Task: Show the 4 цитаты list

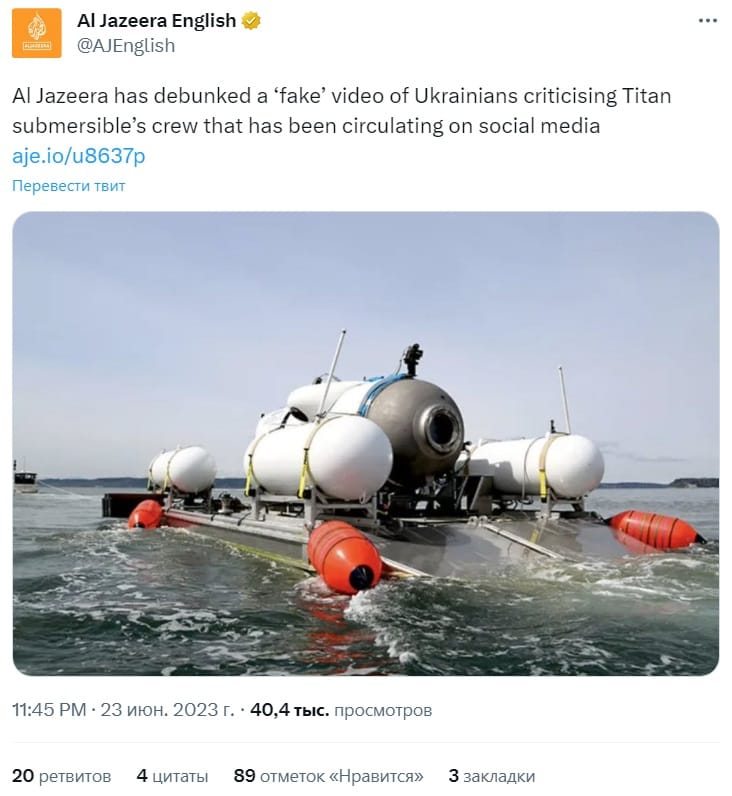Action: (172, 776)
